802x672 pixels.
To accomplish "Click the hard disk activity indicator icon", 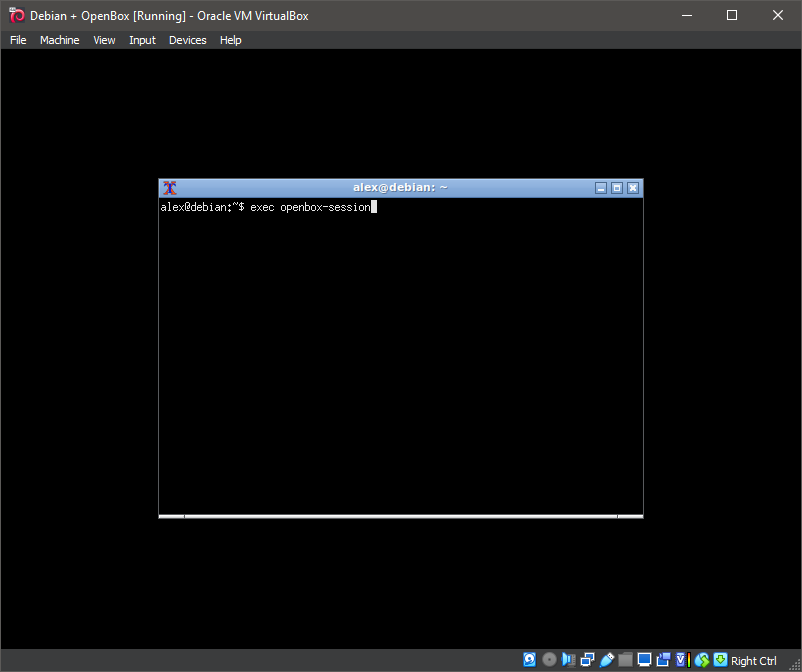I will tap(529, 660).
